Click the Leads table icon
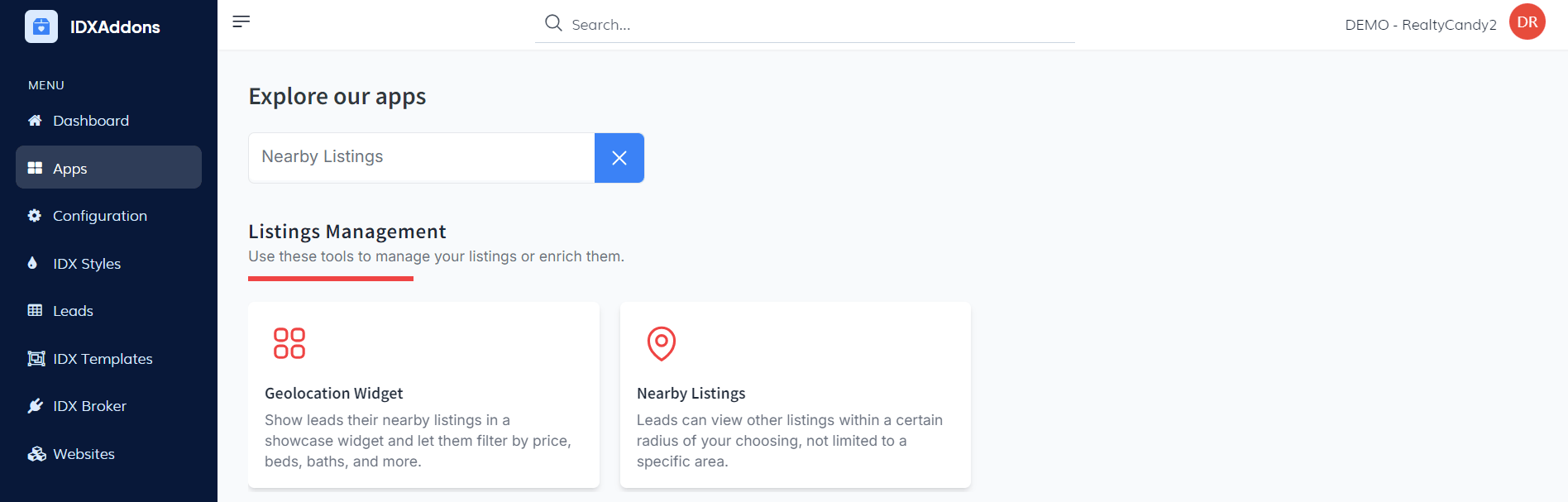 pyautogui.click(x=35, y=311)
